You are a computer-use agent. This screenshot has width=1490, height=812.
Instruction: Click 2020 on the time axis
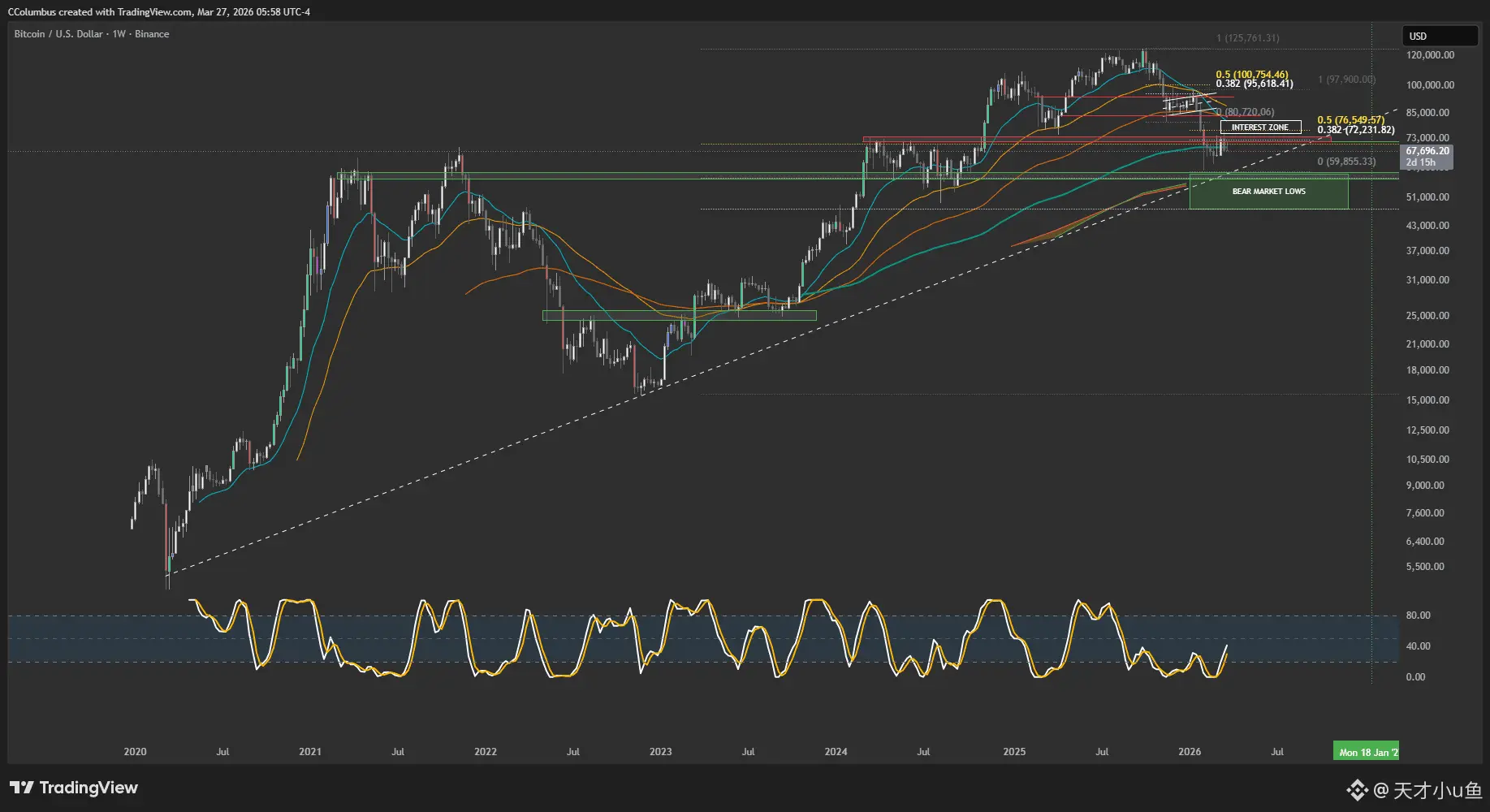pos(135,752)
